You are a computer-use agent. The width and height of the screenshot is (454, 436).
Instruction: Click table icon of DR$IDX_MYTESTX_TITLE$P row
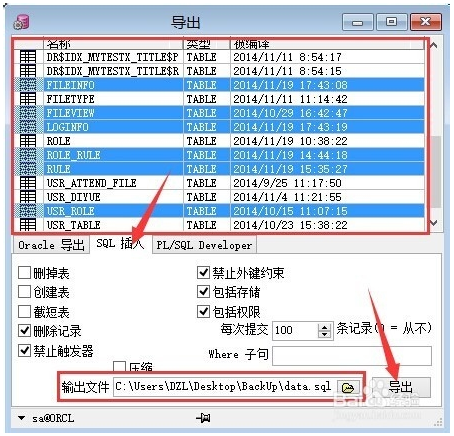pos(28,57)
